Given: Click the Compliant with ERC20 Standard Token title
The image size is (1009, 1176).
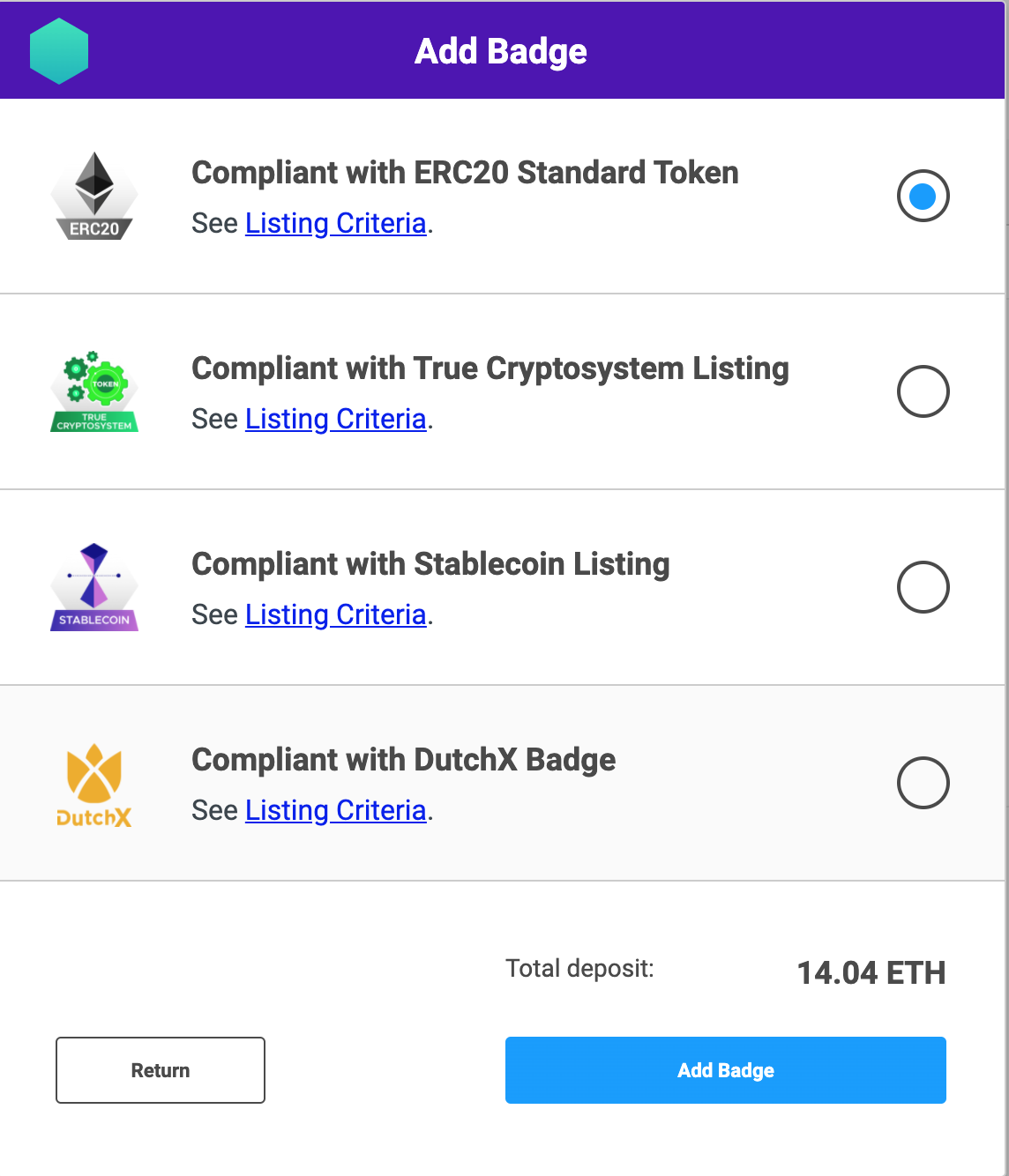Looking at the screenshot, I should (x=465, y=173).
